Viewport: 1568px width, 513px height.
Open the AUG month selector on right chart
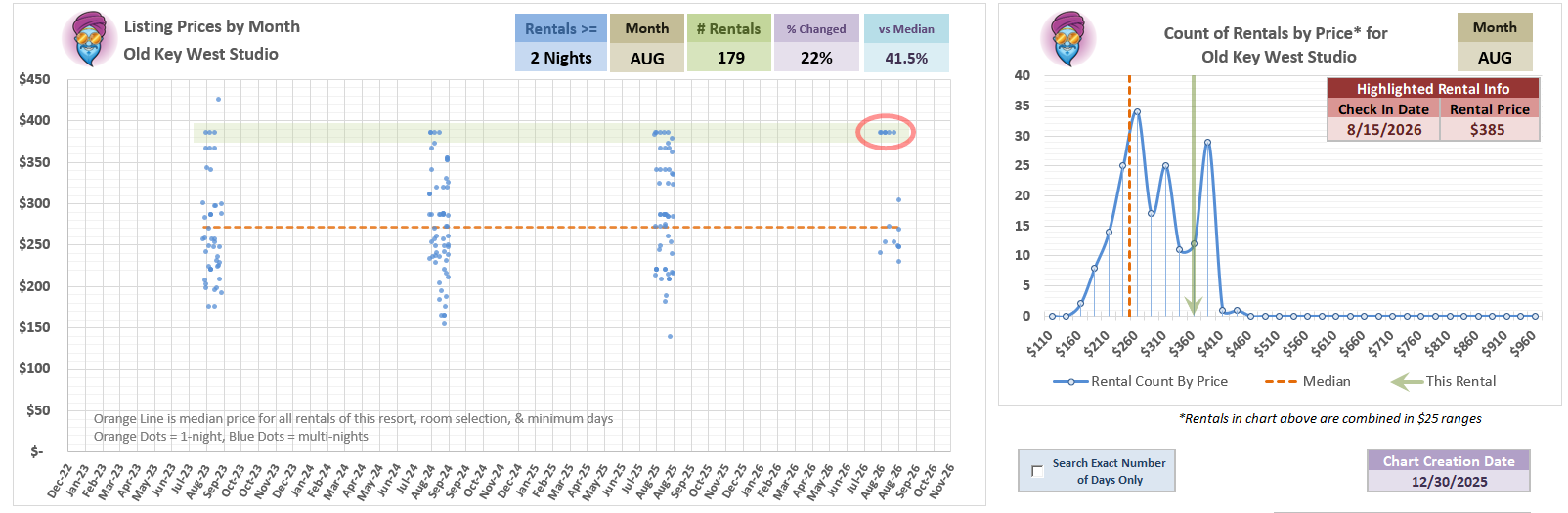tap(1494, 58)
